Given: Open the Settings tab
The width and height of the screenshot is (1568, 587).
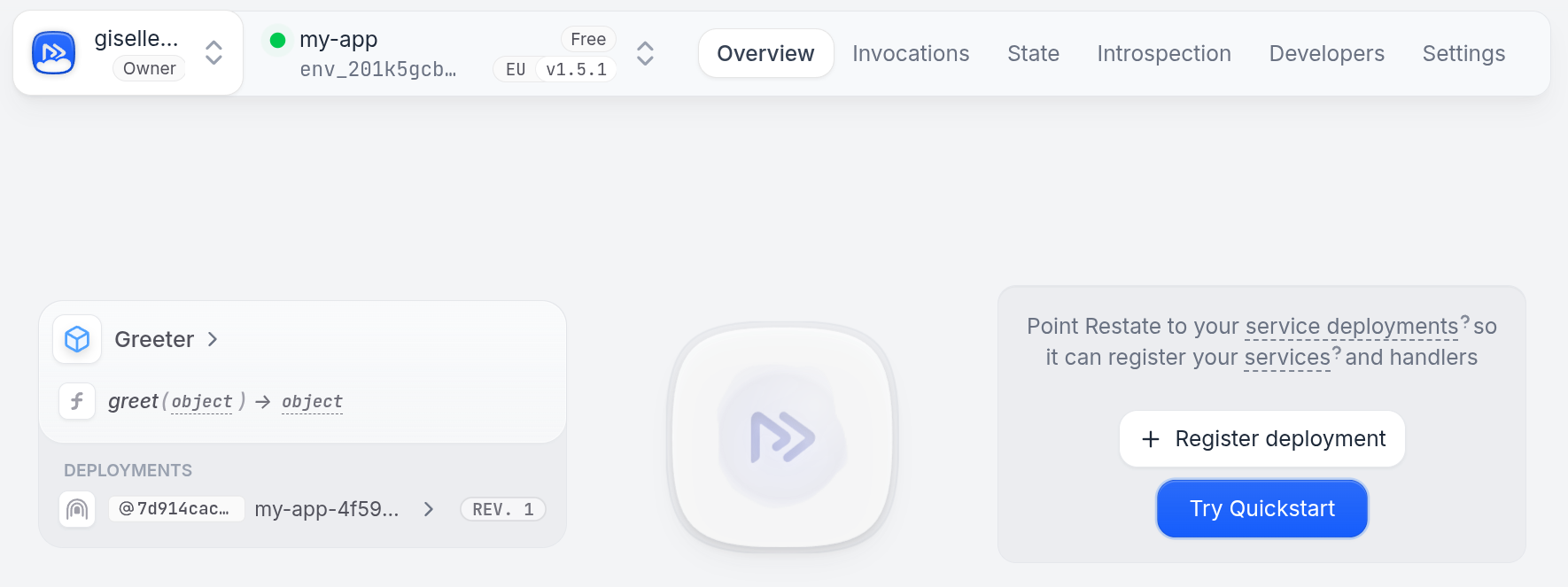Looking at the screenshot, I should click(1463, 53).
